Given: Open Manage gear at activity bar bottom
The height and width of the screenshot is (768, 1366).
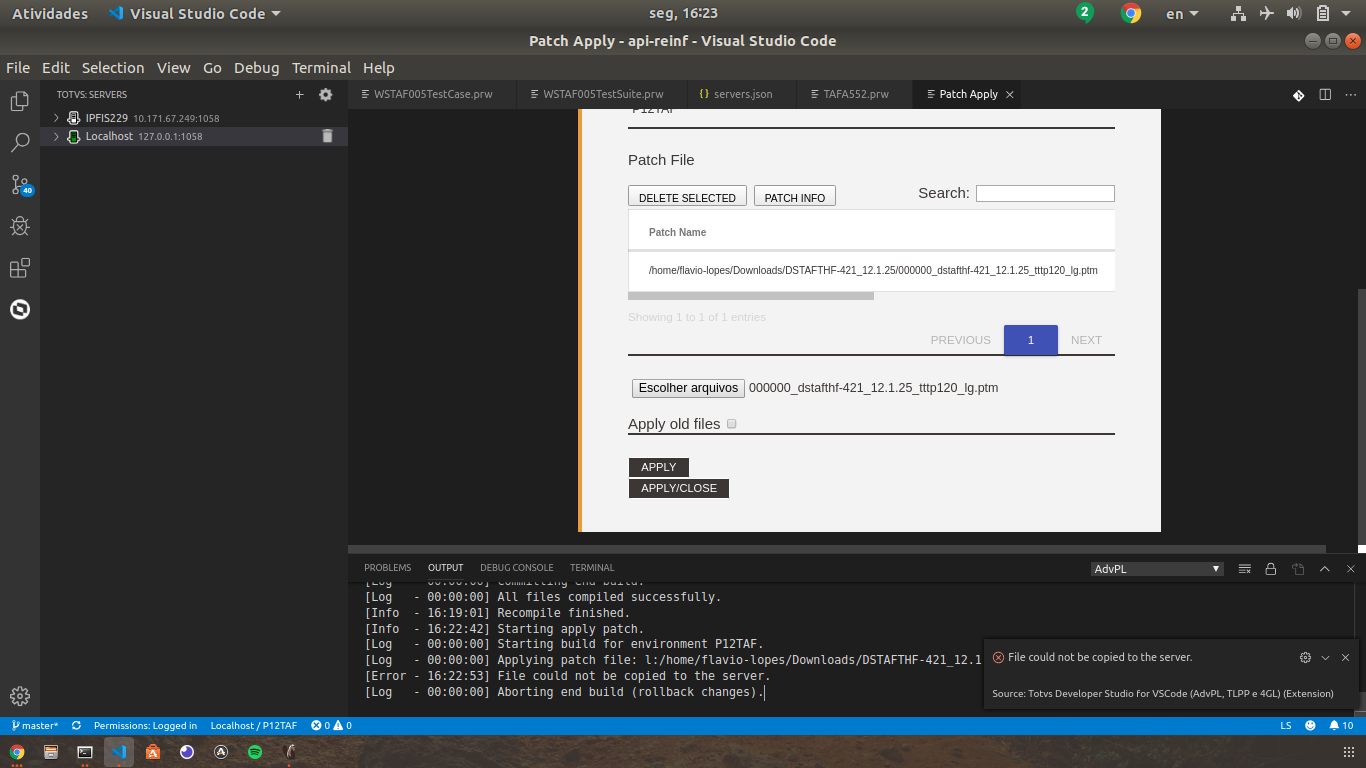Looking at the screenshot, I should coord(19,696).
